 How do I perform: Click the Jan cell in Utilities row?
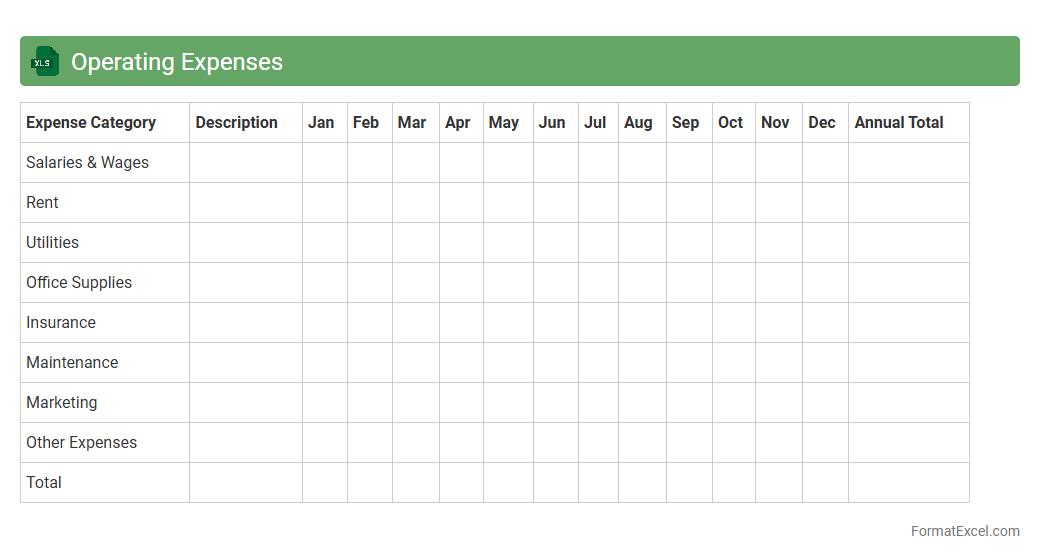click(x=325, y=242)
